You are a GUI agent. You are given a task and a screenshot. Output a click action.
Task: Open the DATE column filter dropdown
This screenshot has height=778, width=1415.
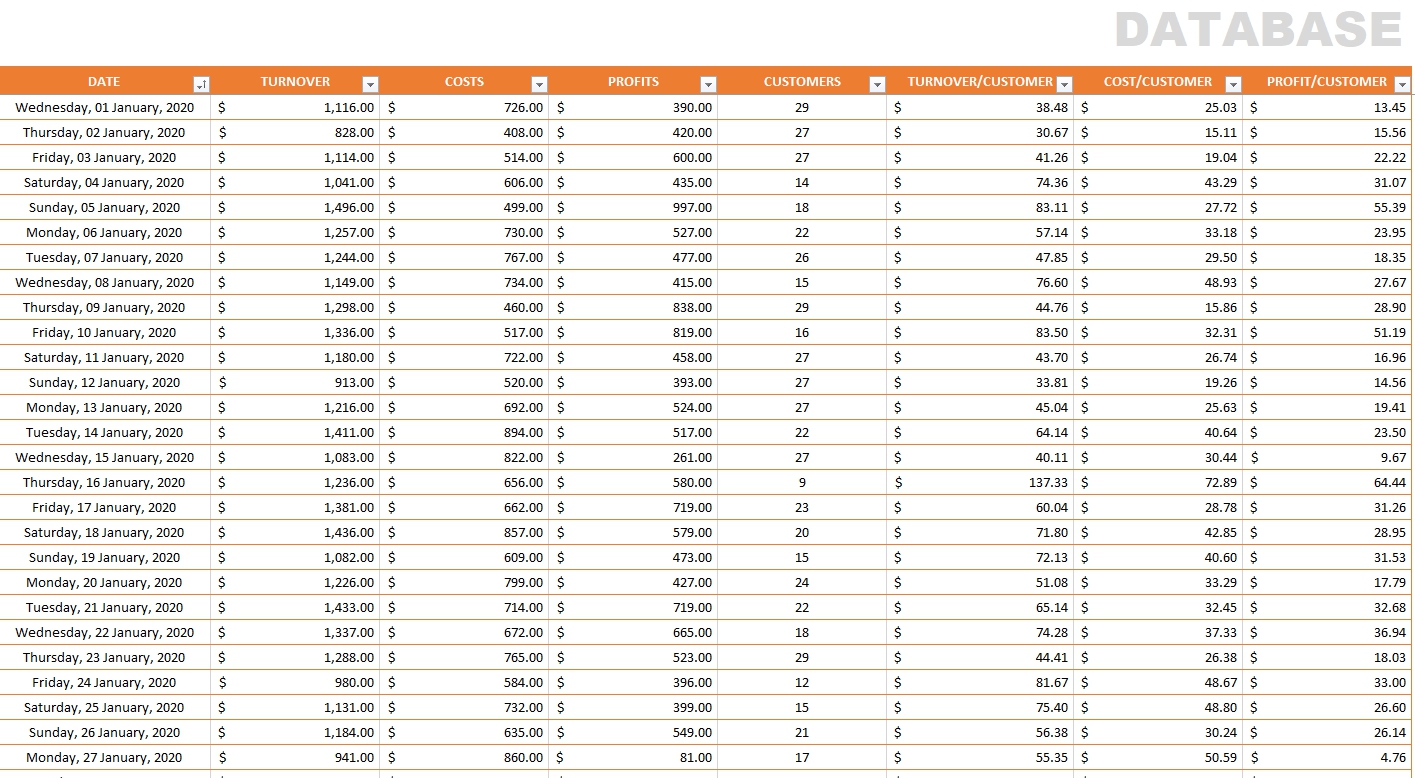click(x=201, y=85)
